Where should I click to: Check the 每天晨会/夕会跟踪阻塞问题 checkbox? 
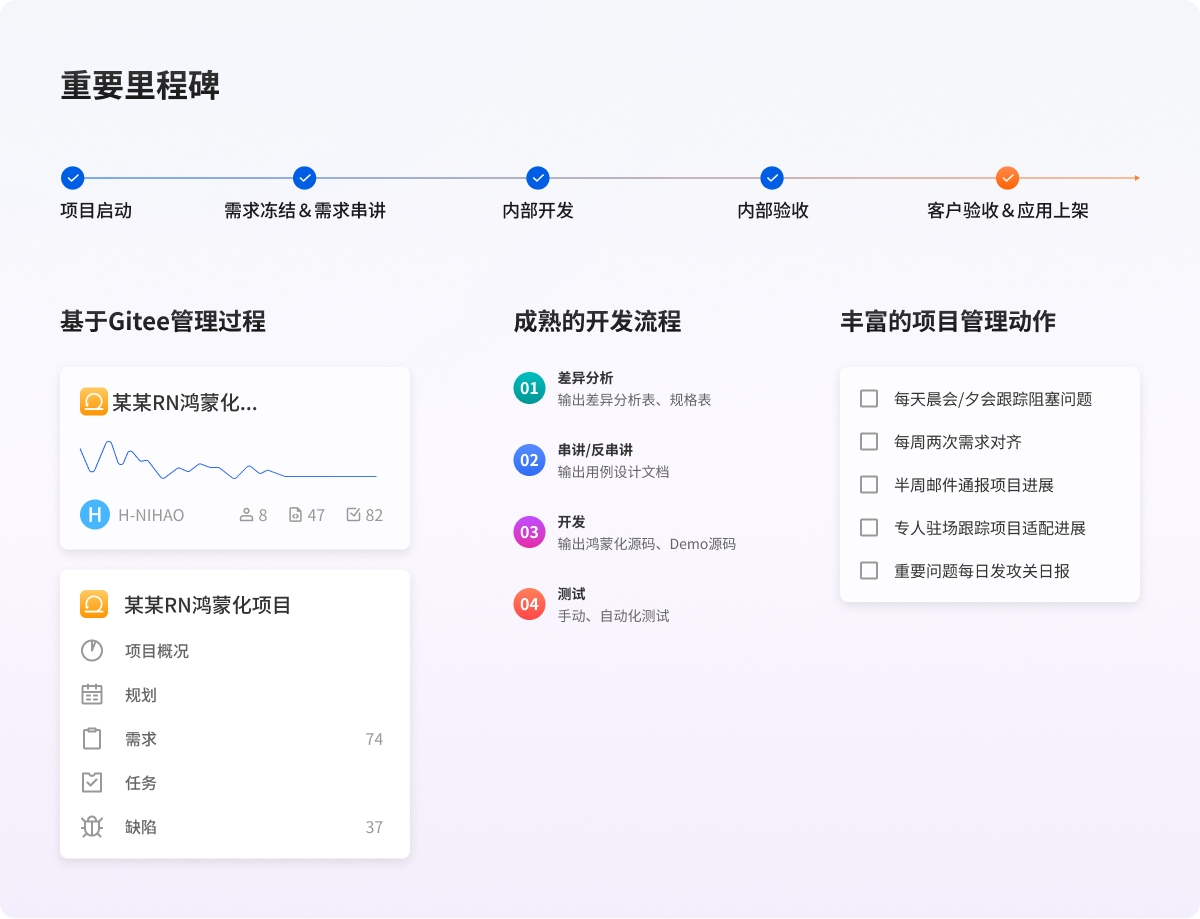click(869, 399)
